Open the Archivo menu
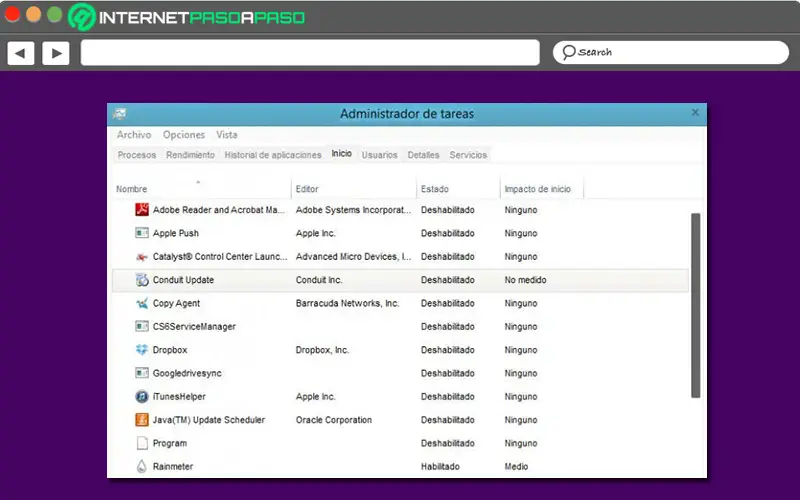This screenshot has height=500, width=800. click(x=134, y=135)
